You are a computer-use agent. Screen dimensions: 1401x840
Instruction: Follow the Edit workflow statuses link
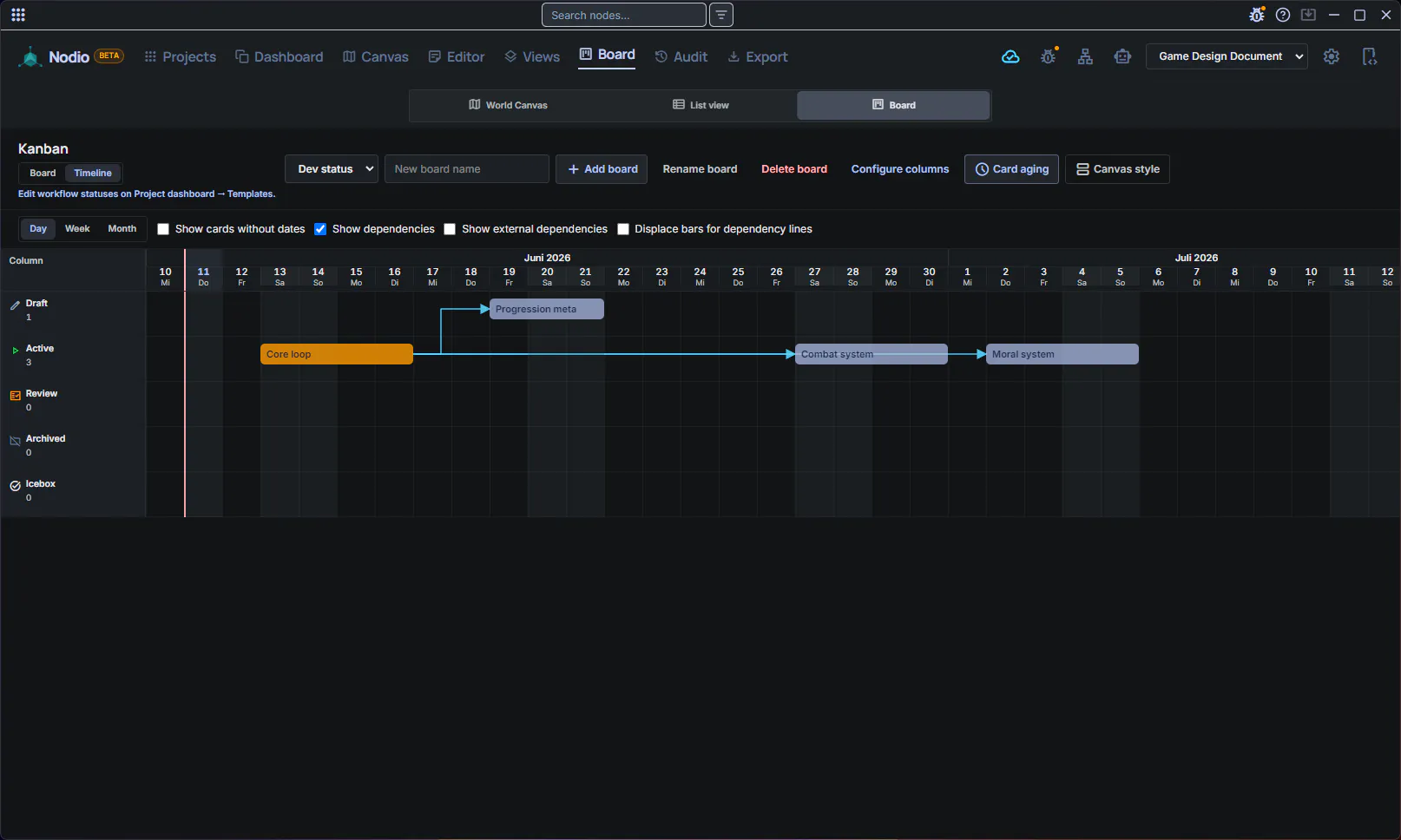[x=147, y=194]
